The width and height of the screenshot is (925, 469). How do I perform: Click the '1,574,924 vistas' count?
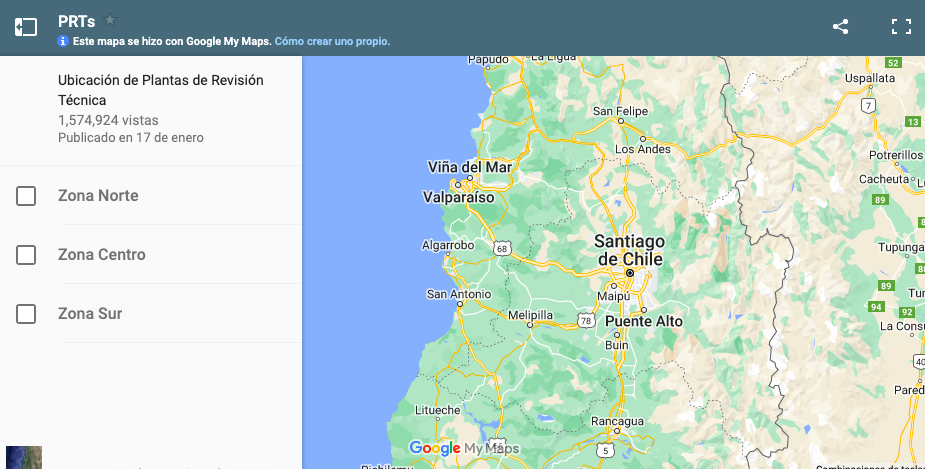point(108,120)
